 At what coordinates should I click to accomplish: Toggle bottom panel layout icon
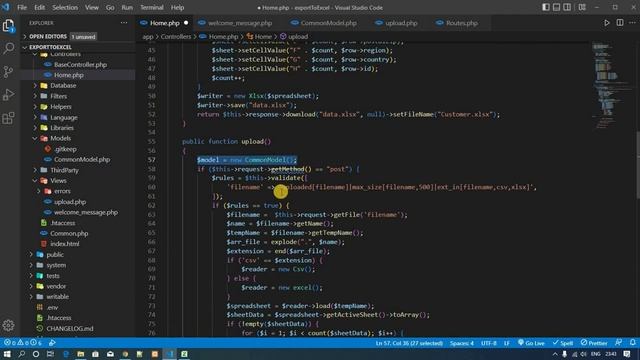[x=556, y=7]
